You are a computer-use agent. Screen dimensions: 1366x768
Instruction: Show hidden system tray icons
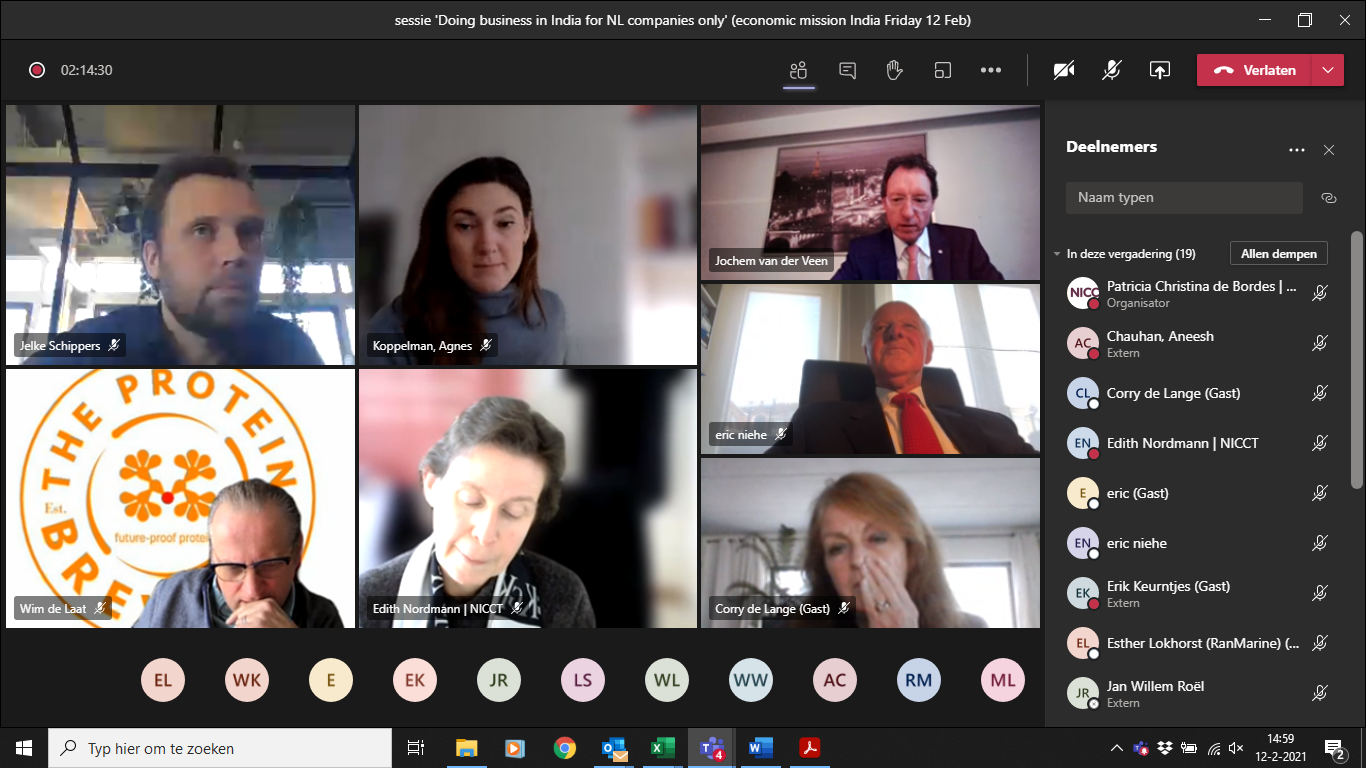[x=1117, y=748]
